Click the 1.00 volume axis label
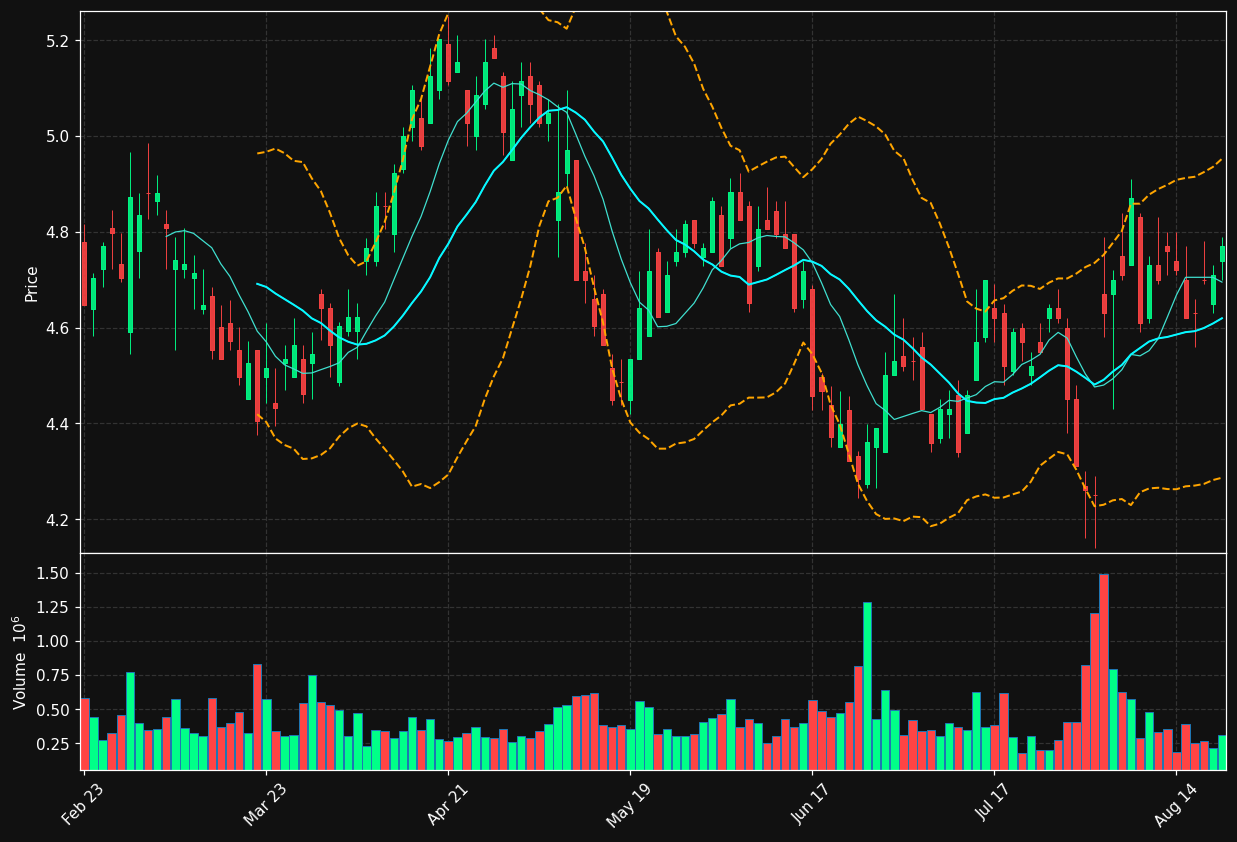The width and height of the screenshot is (1237, 842). pyautogui.click(x=52, y=642)
